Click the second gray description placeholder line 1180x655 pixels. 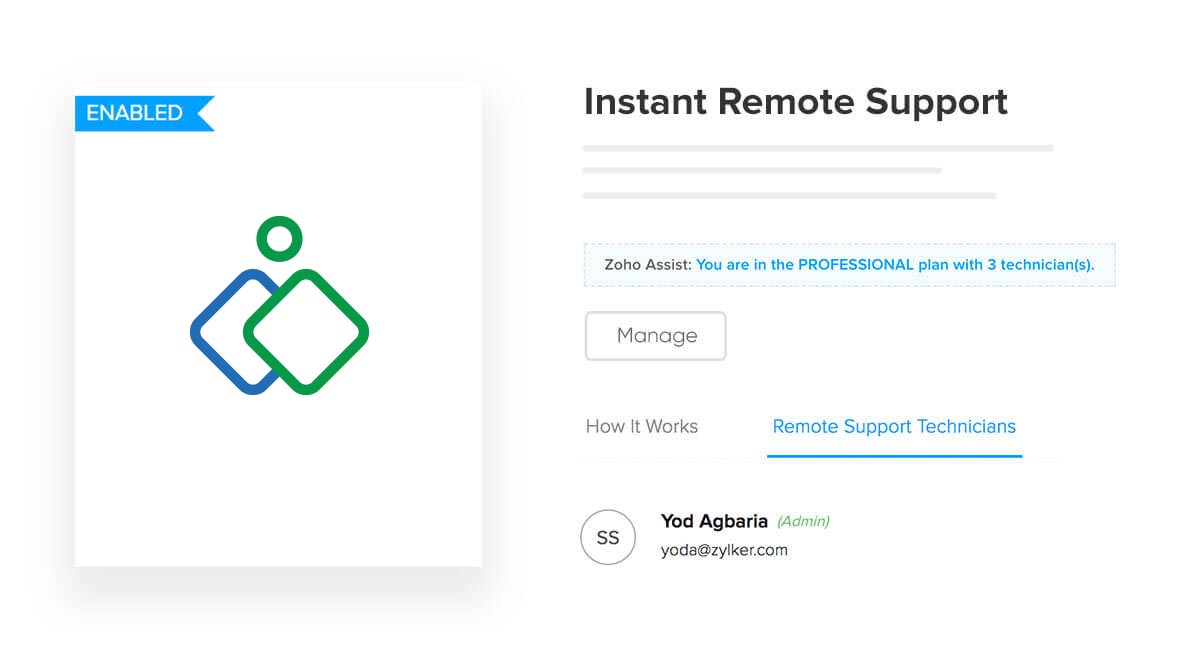(x=762, y=171)
